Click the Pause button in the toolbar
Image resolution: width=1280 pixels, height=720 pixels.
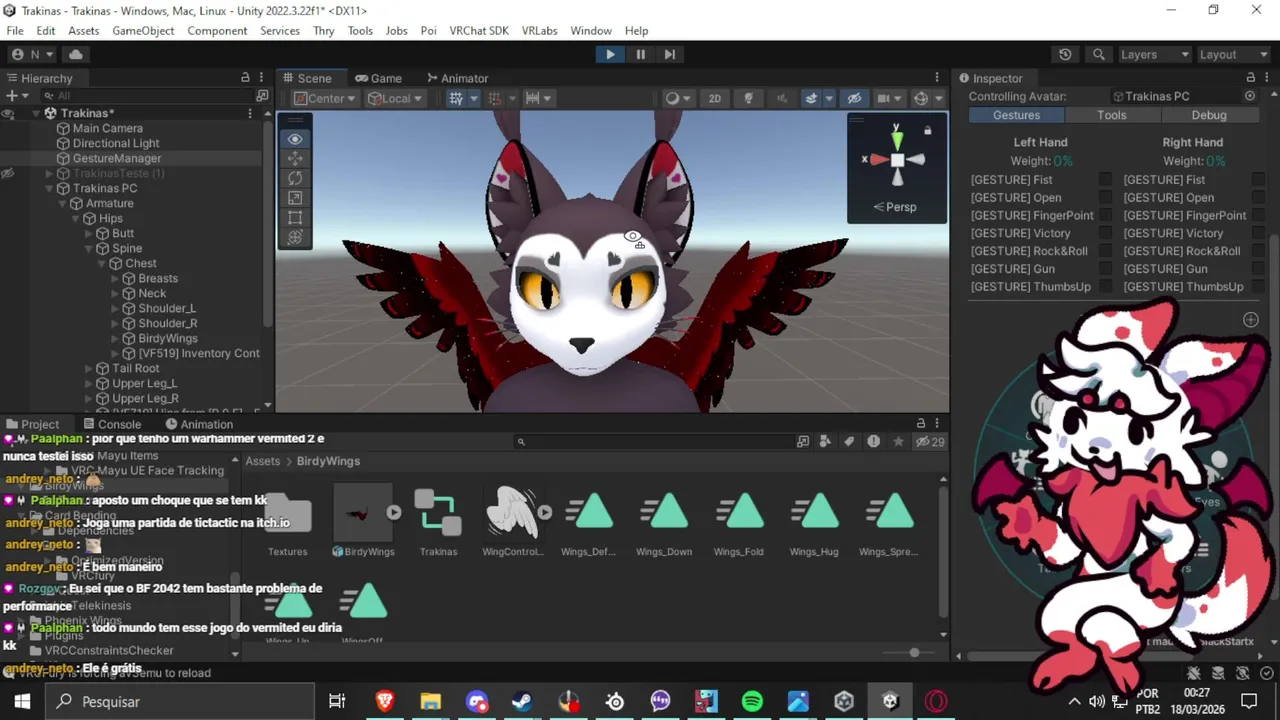point(640,54)
